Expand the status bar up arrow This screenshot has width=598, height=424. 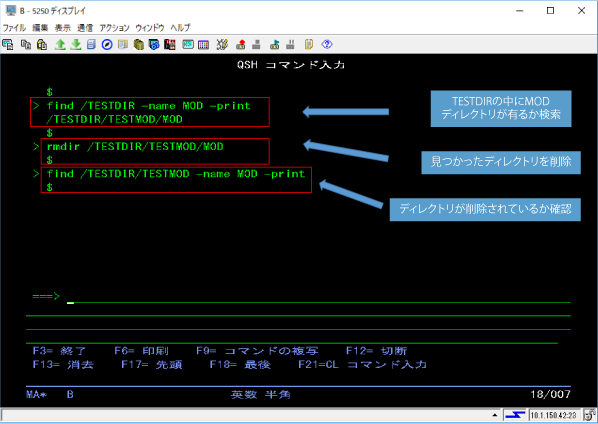click(495, 415)
